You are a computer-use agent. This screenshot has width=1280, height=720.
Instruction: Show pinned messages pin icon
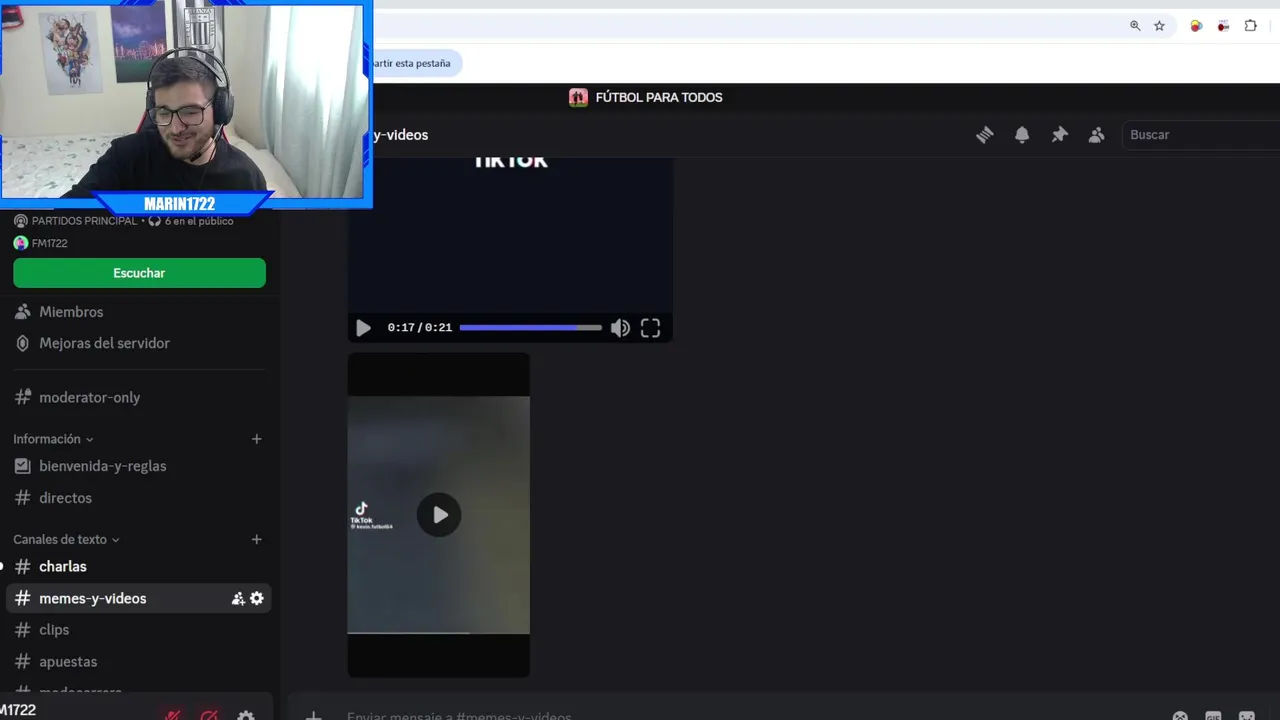(1060, 135)
